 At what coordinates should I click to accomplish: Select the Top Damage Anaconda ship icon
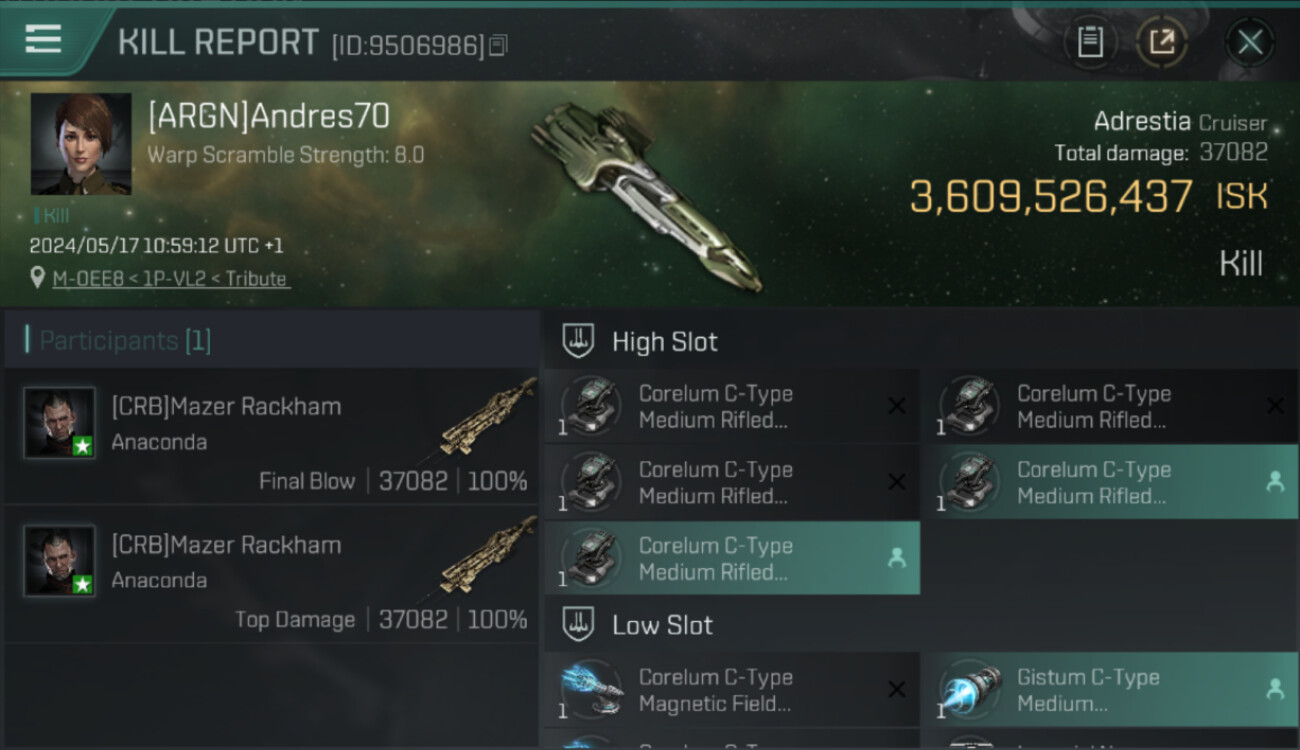(x=488, y=558)
